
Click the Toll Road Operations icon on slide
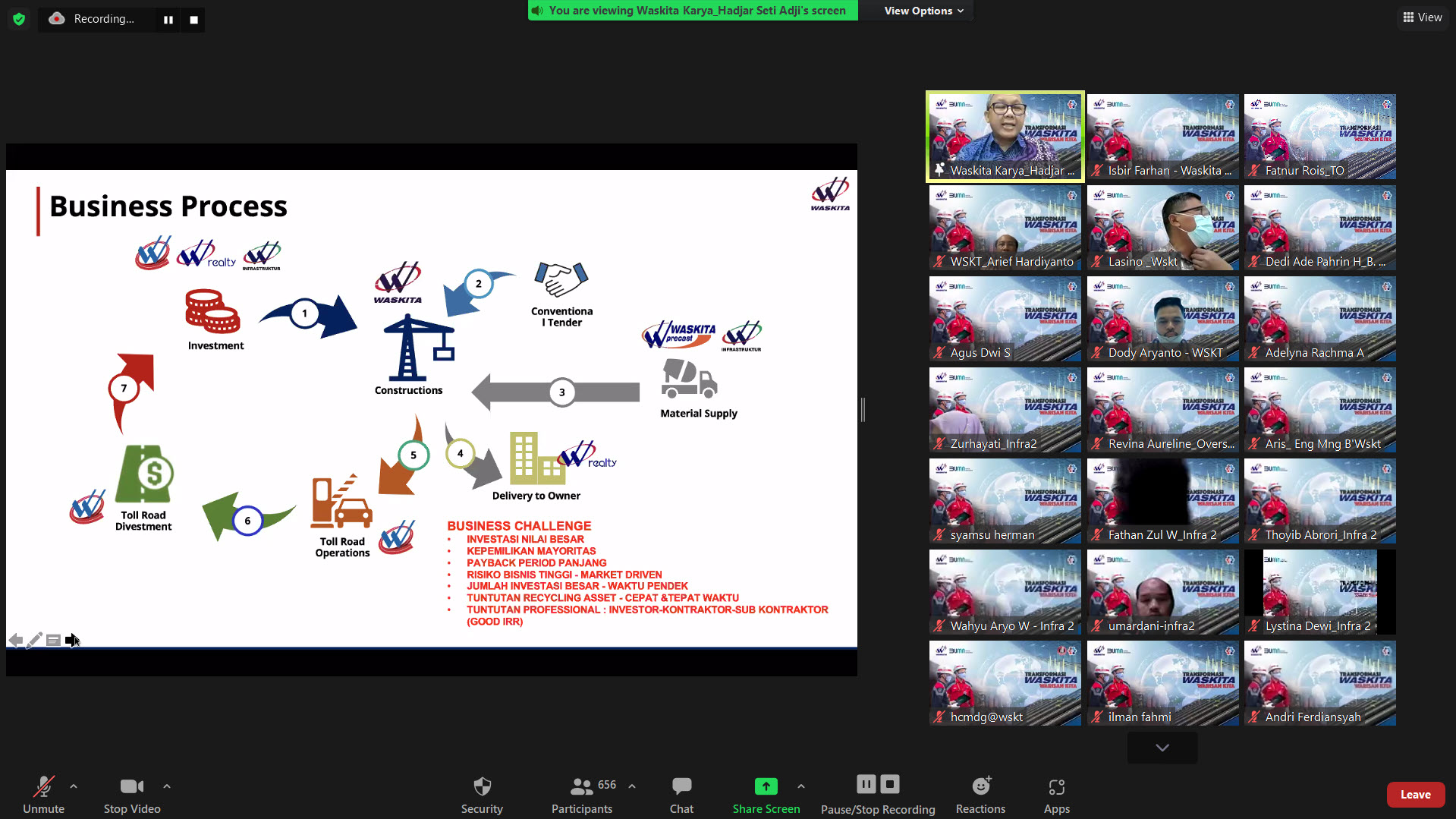[341, 501]
